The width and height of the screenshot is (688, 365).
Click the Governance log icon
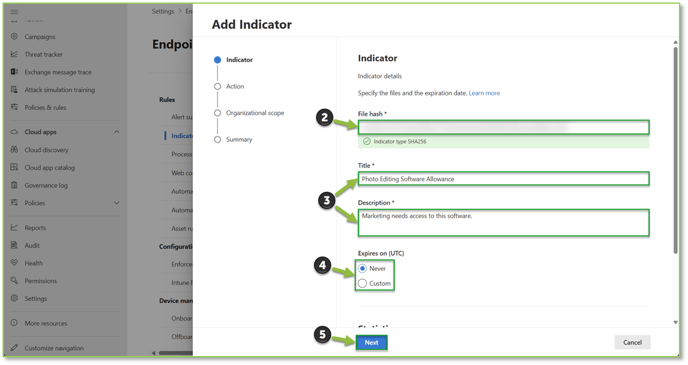click(x=14, y=185)
